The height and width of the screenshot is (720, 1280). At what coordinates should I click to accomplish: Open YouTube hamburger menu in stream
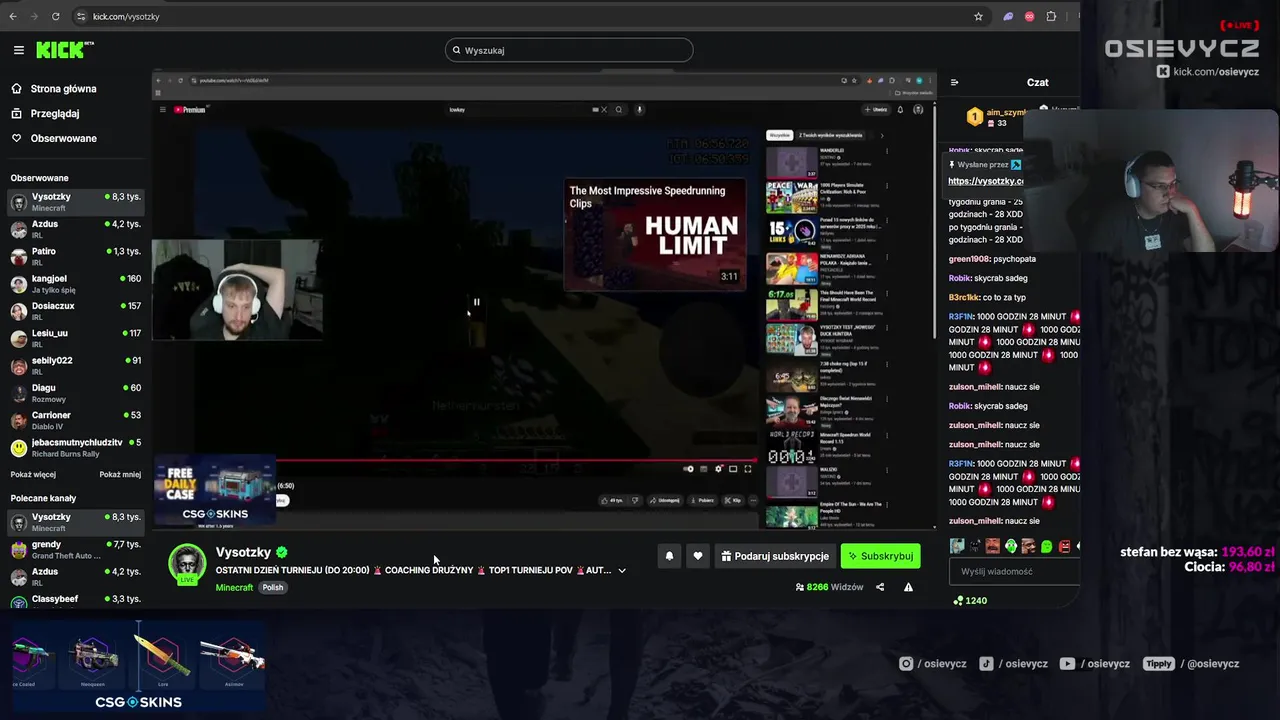(162, 110)
